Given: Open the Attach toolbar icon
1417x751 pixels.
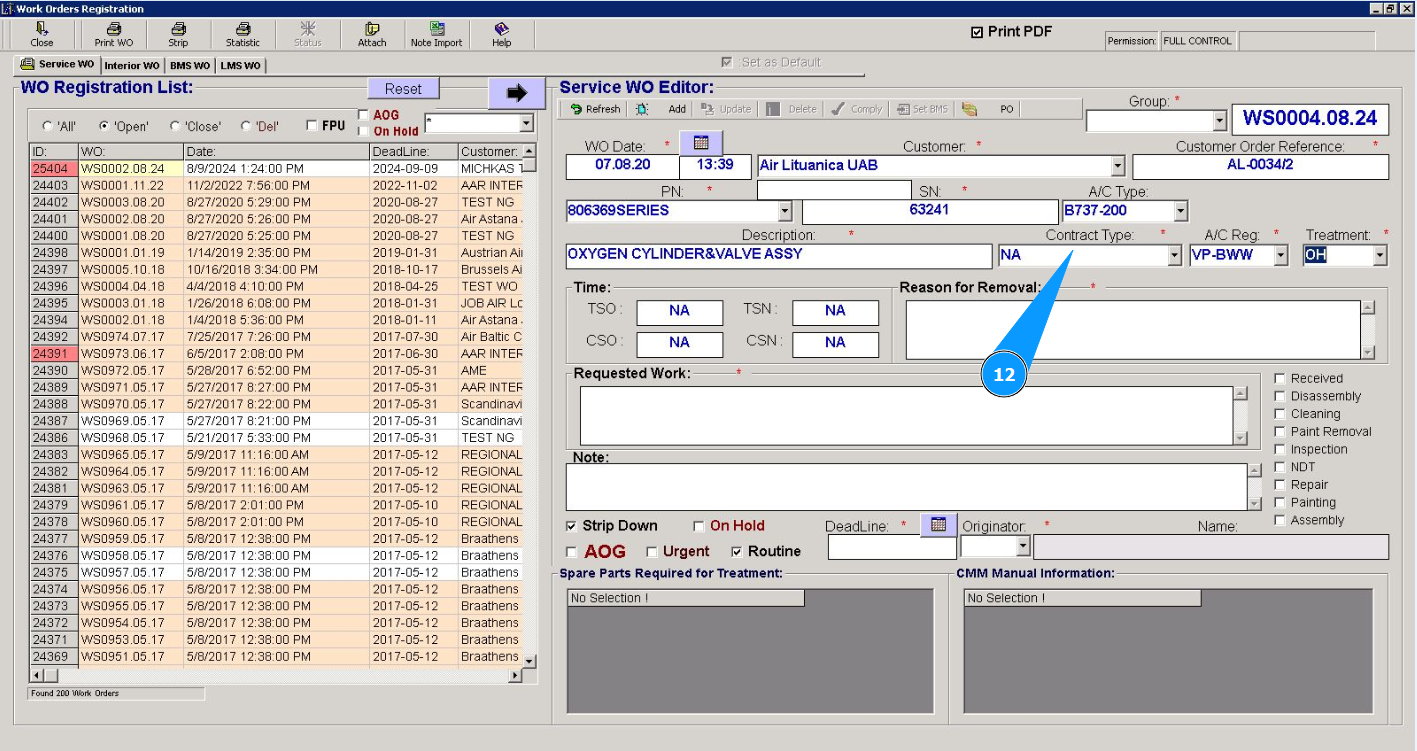Looking at the screenshot, I should [372, 30].
